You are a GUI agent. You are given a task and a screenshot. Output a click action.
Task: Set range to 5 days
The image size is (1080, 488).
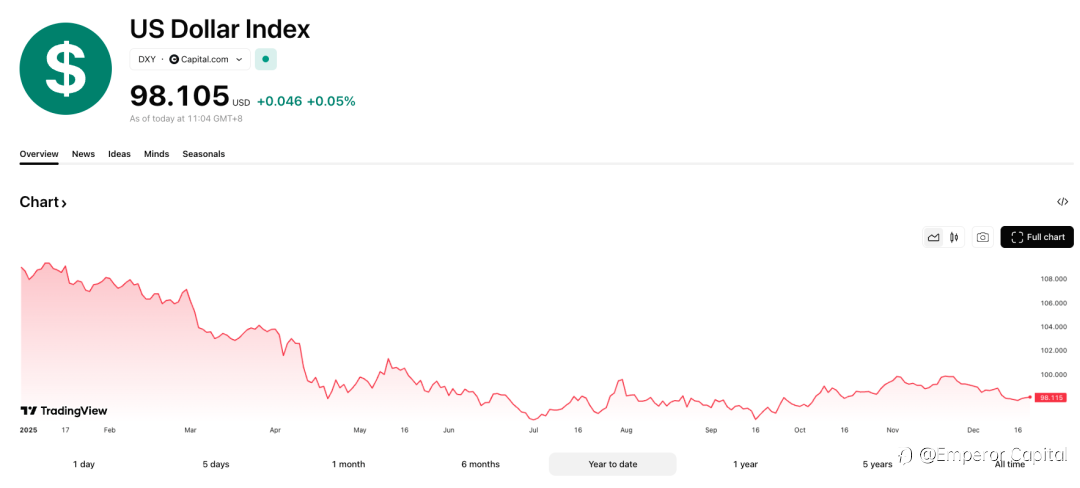click(216, 464)
